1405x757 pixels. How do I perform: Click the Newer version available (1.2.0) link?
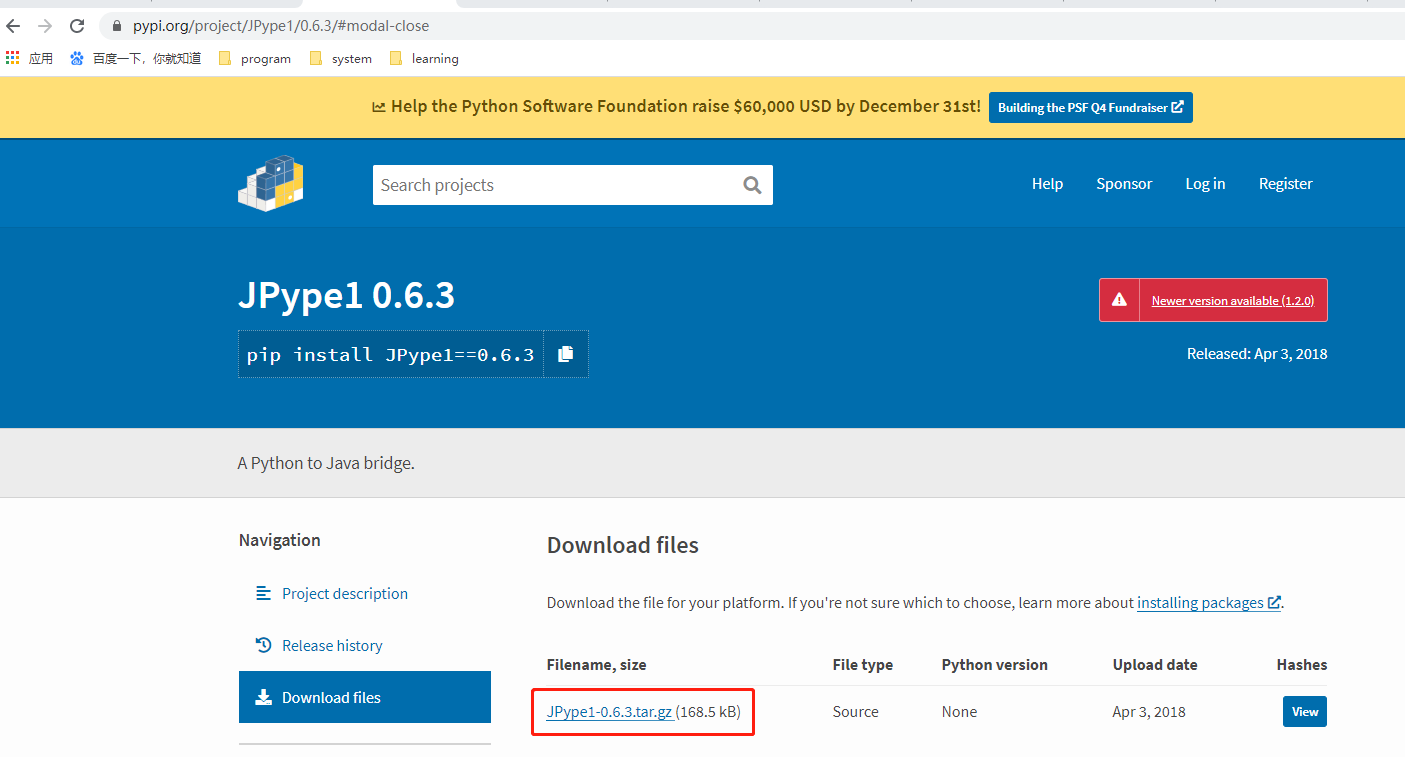[1232, 301]
